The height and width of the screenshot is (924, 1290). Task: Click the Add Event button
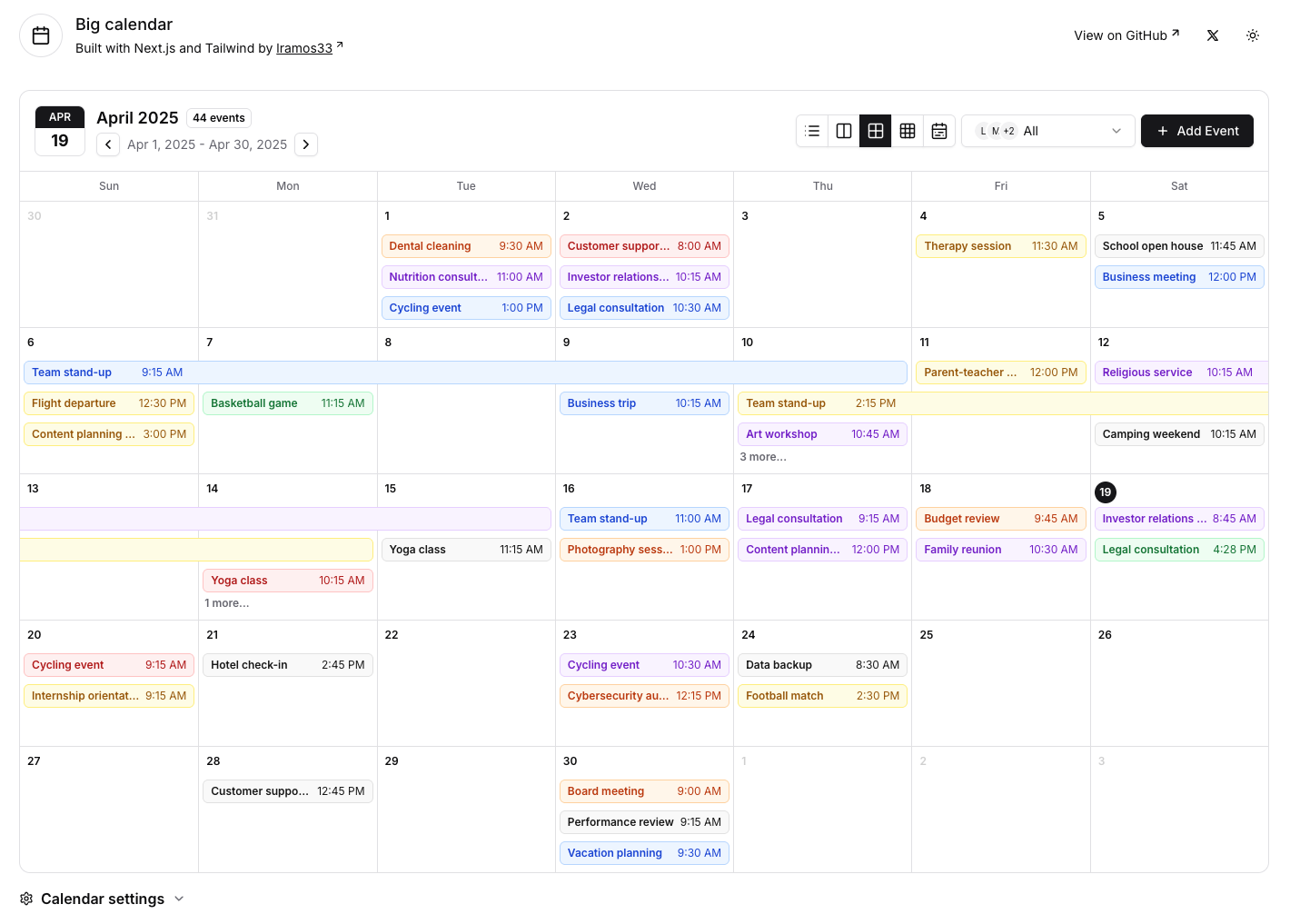[x=1197, y=131]
